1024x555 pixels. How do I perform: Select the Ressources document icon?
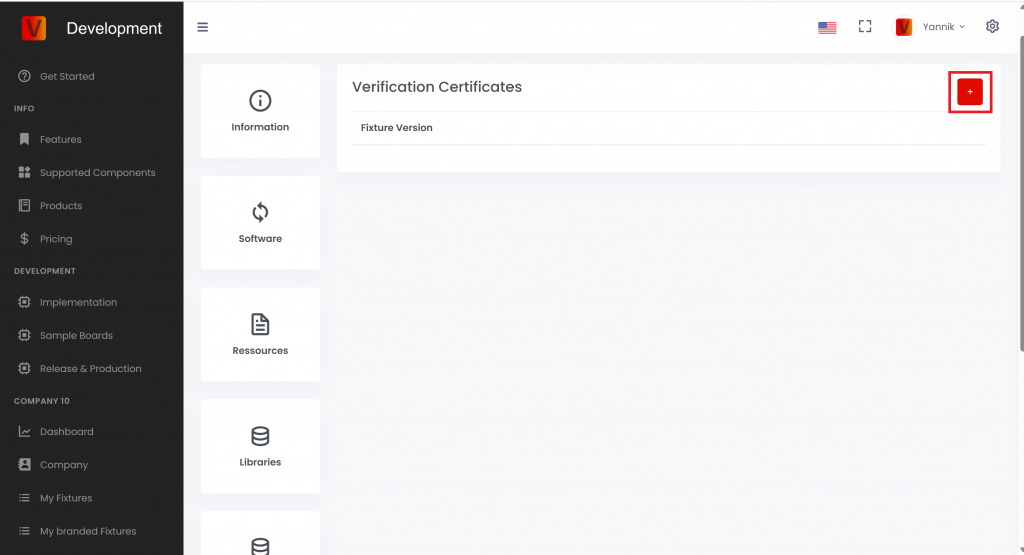pyautogui.click(x=260, y=324)
